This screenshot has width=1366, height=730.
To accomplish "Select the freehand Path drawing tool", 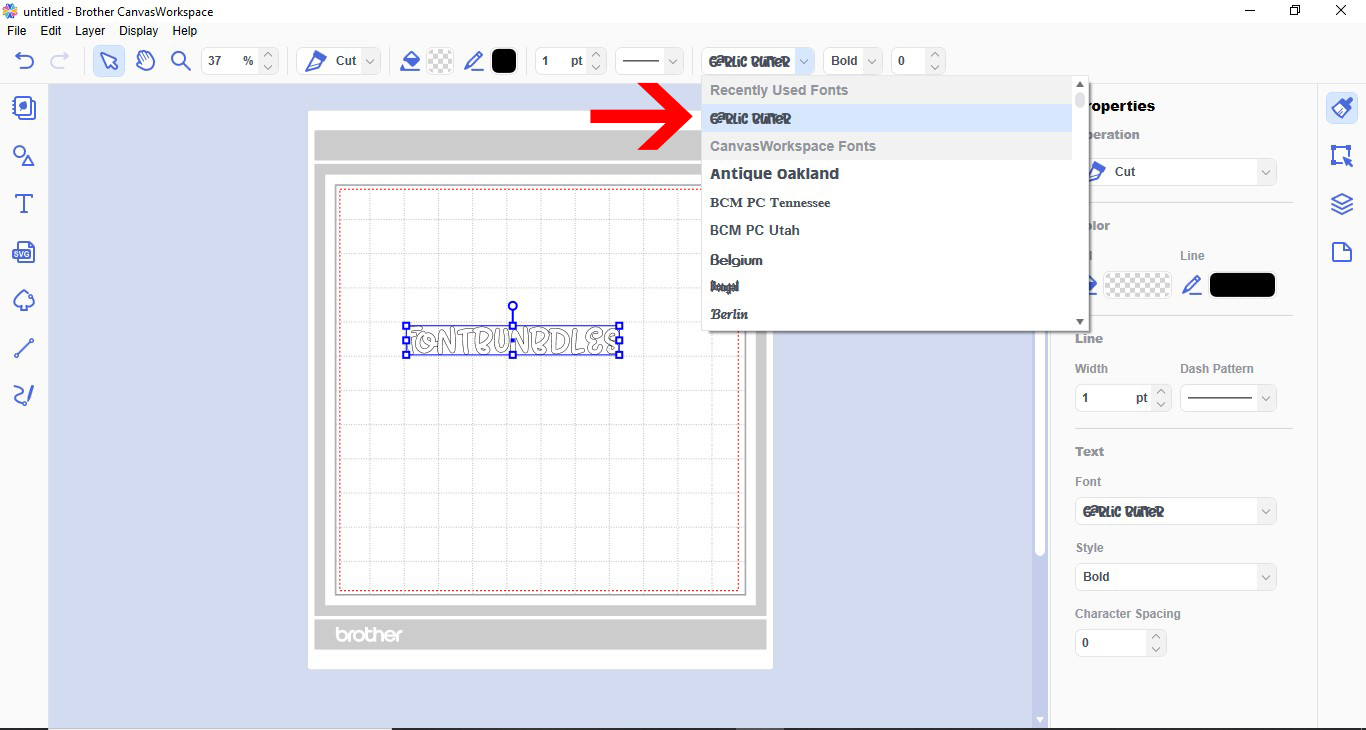I will click(24, 396).
